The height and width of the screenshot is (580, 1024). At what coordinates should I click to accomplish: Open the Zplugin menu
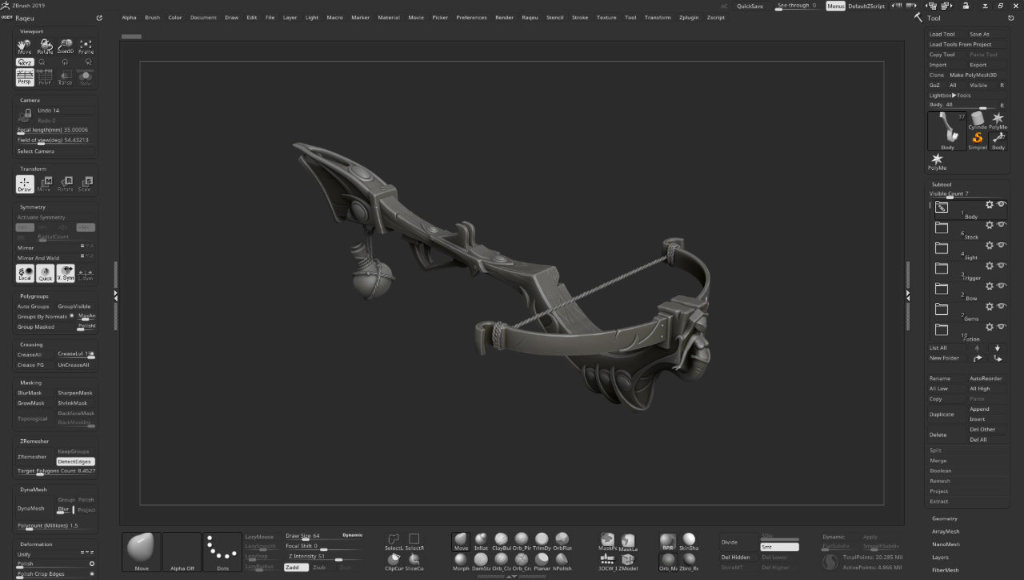pos(689,18)
